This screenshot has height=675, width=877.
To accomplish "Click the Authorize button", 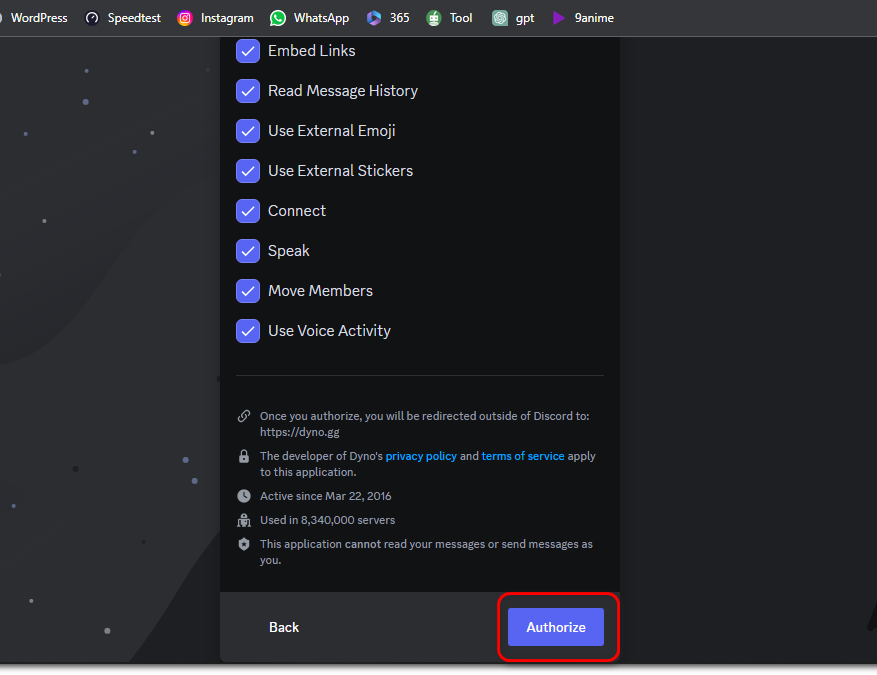I will pyautogui.click(x=555, y=627).
